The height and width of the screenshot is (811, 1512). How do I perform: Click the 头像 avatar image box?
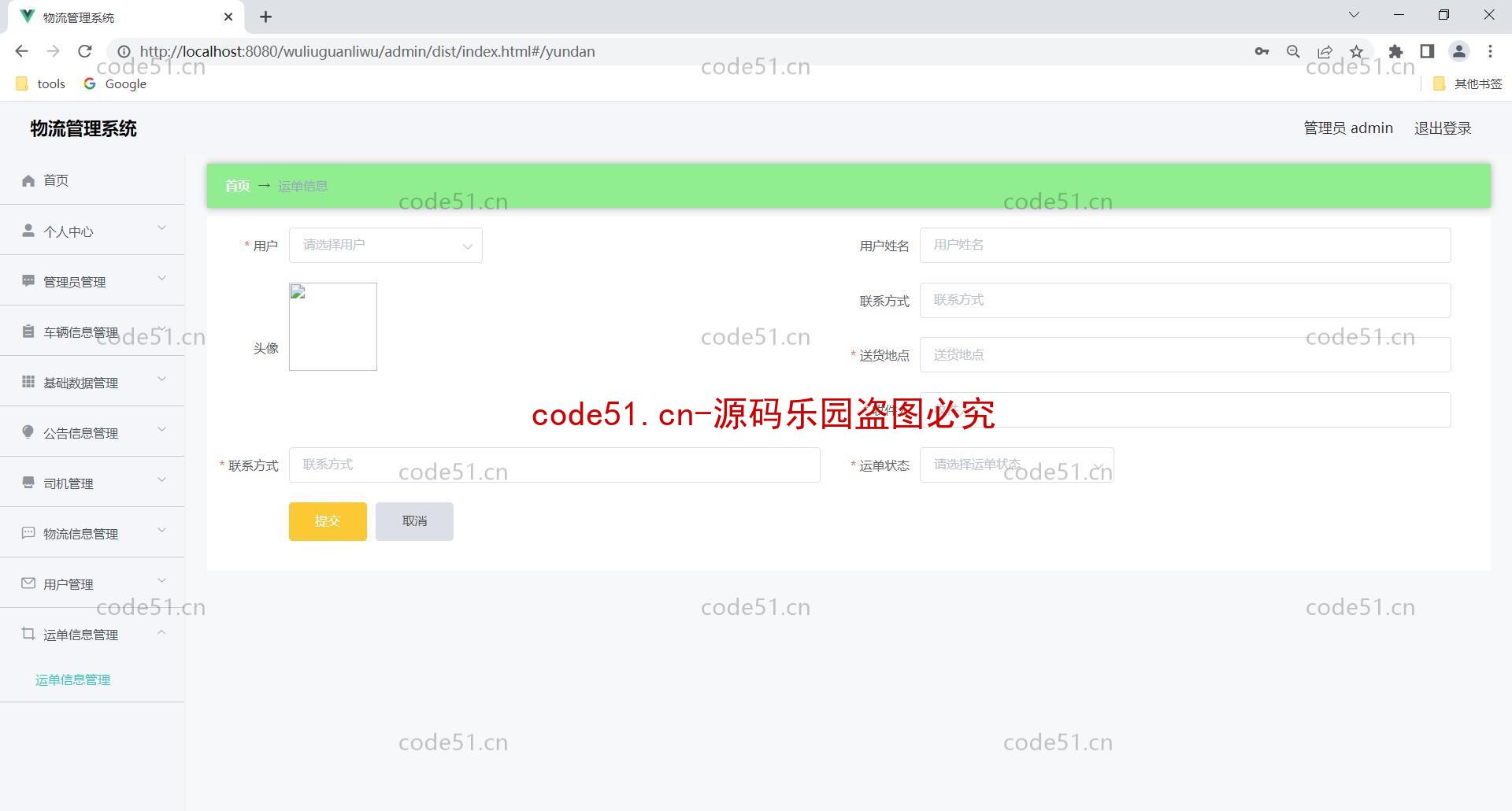[333, 327]
